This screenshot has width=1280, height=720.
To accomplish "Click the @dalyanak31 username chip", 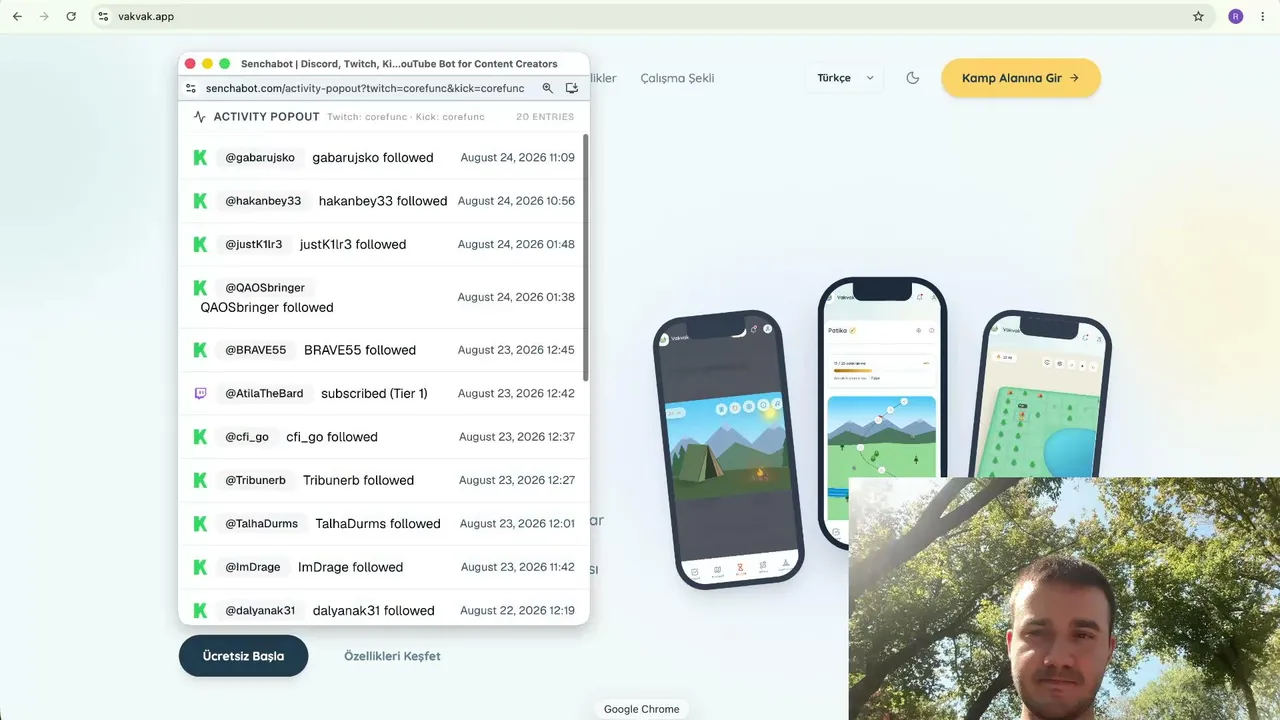I will point(260,611).
